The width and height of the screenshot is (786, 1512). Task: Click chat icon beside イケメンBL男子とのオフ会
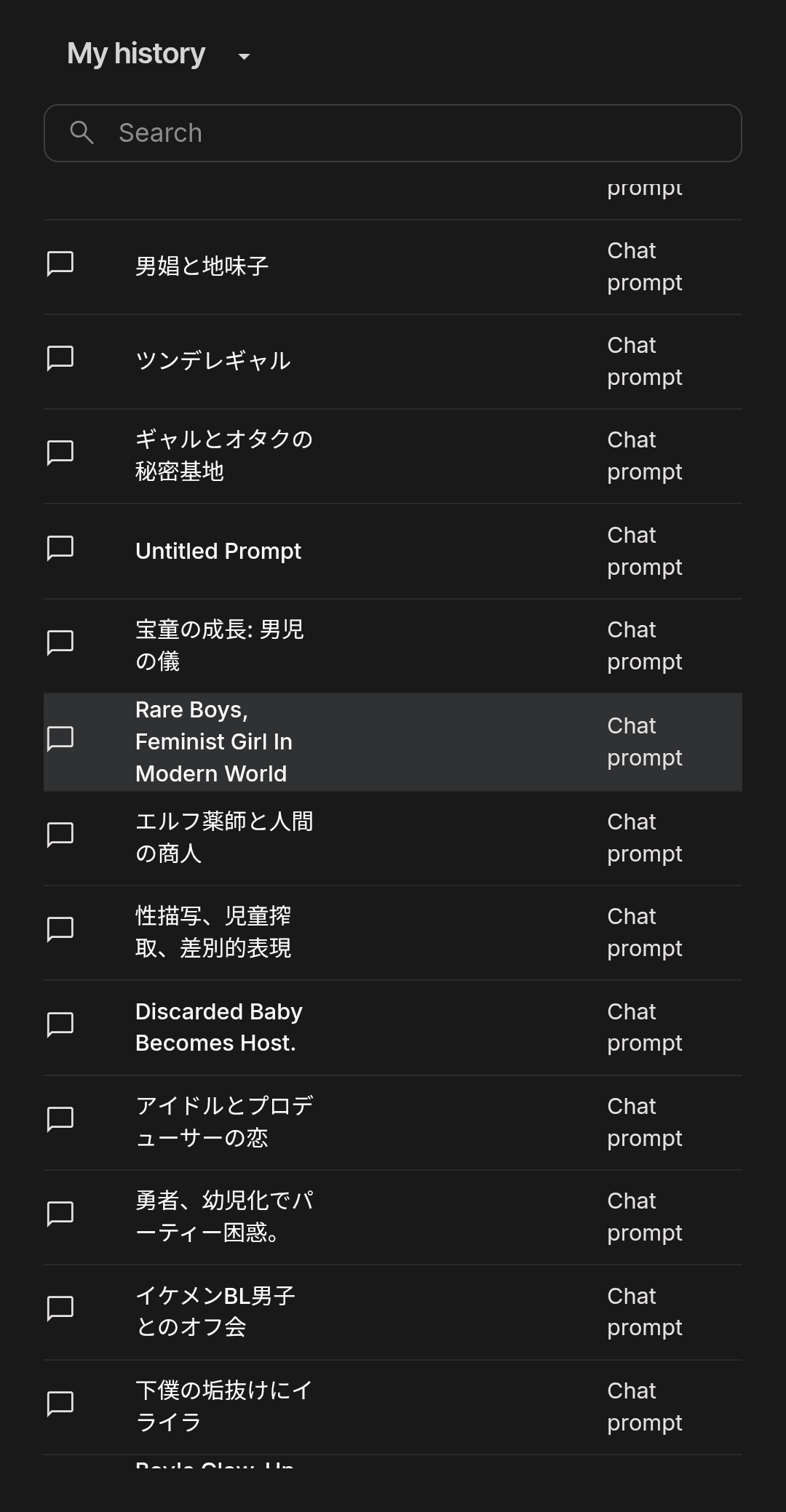(x=60, y=1308)
